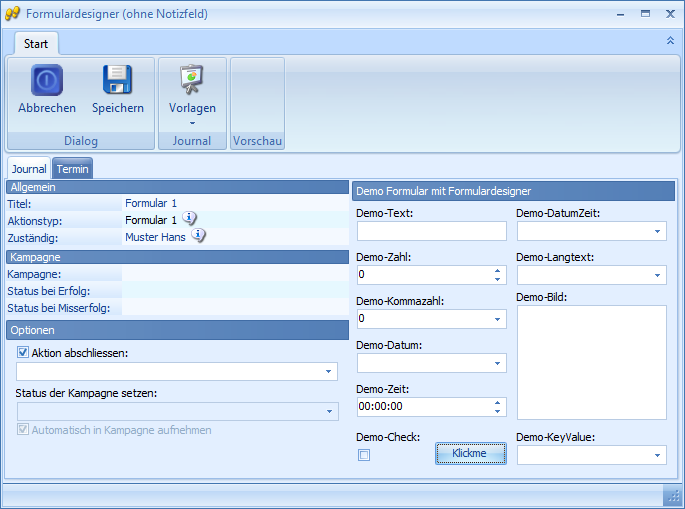Open the Aktion abschliessen dropdown
The height and width of the screenshot is (509, 685).
pyautogui.click(x=329, y=371)
